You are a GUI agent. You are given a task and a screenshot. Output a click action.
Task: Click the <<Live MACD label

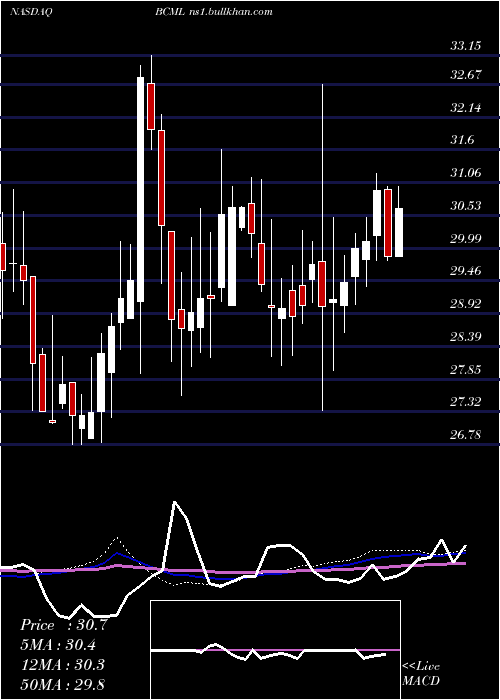(x=421, y=673)
